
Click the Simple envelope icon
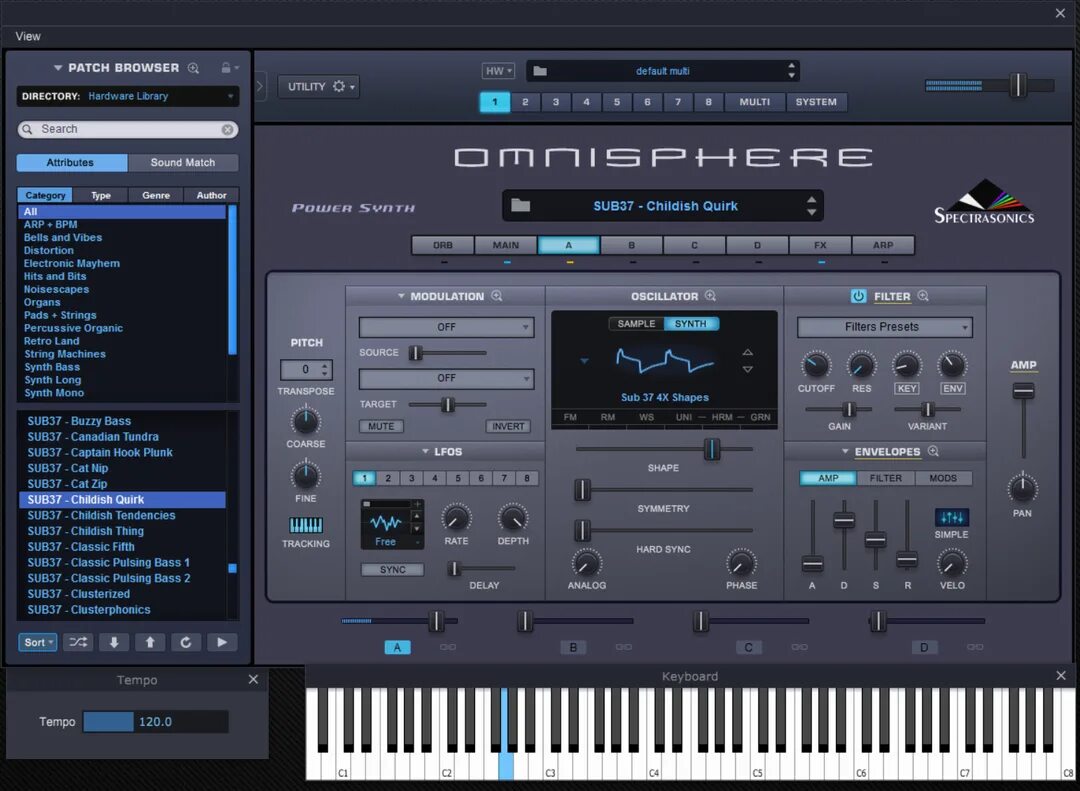952,517
